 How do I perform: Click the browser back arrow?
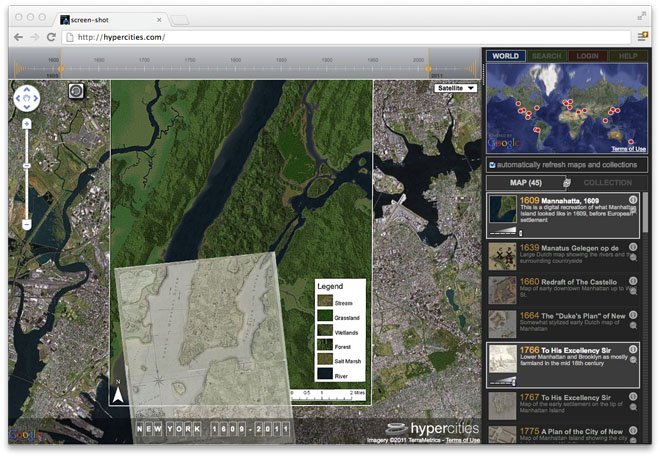[19, 37]
